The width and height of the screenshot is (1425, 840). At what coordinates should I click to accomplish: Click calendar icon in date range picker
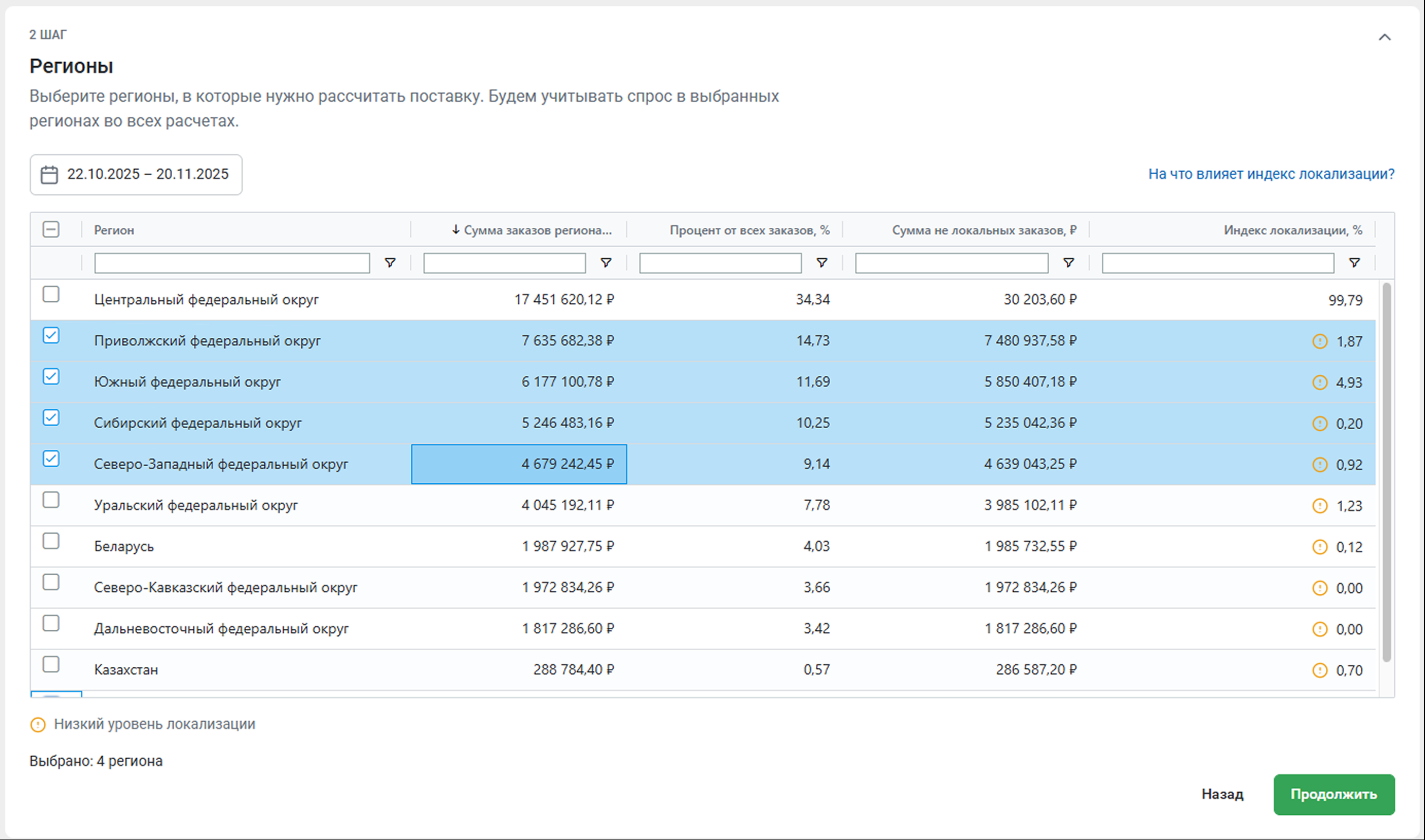coord(49,174)
